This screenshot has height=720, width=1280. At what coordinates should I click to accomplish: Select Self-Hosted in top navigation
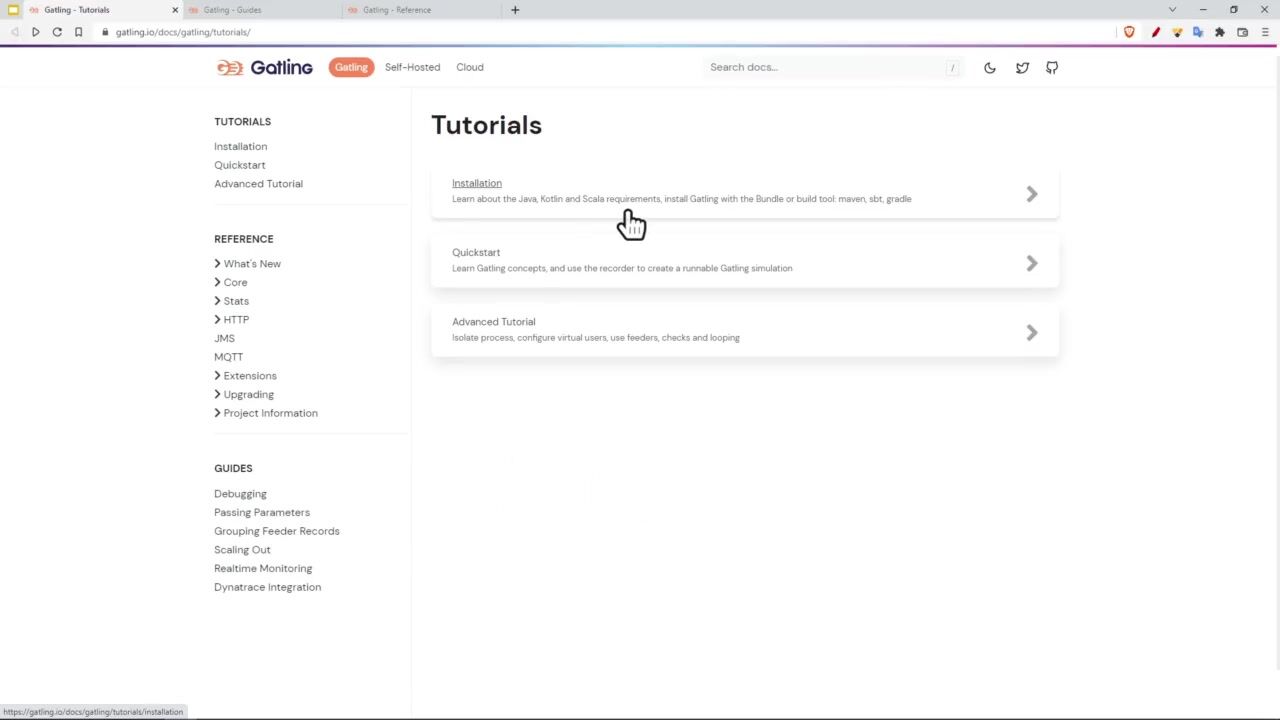click(412, 67)
